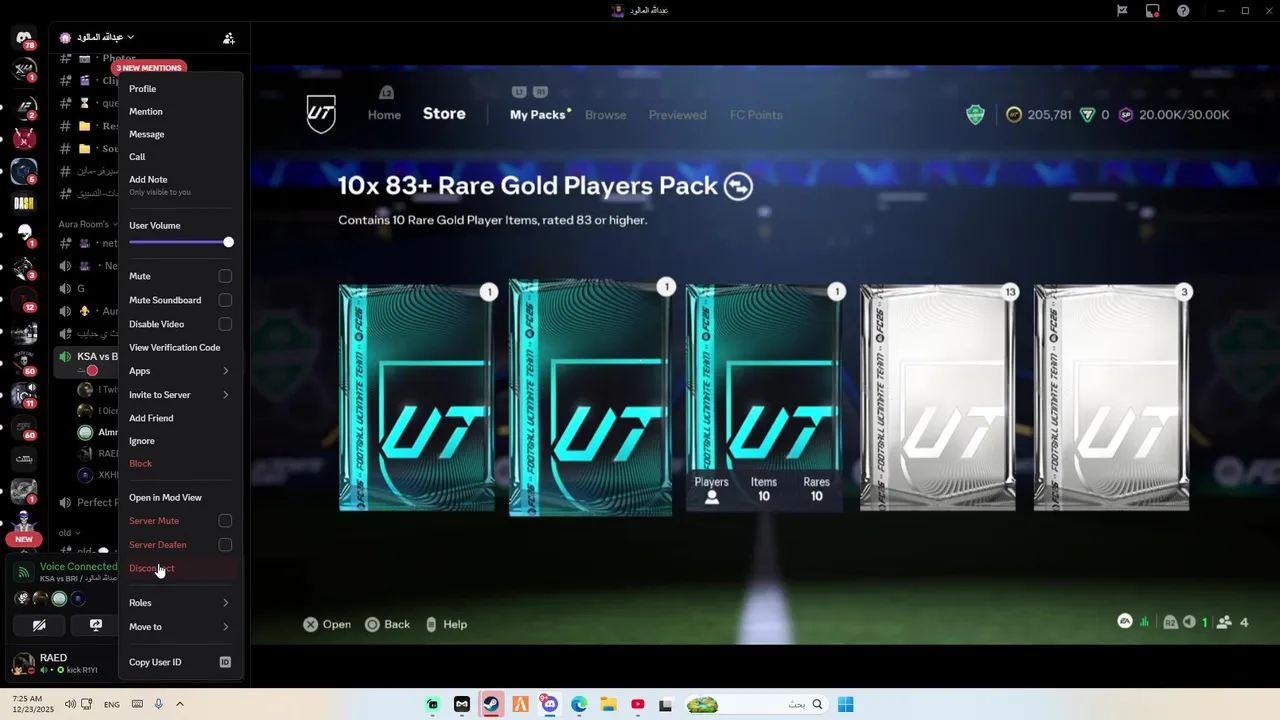The height and width of the screenshot is (720, 1280).
Task: Click the 3 New Mentions pill
Action: pos(149,68)
